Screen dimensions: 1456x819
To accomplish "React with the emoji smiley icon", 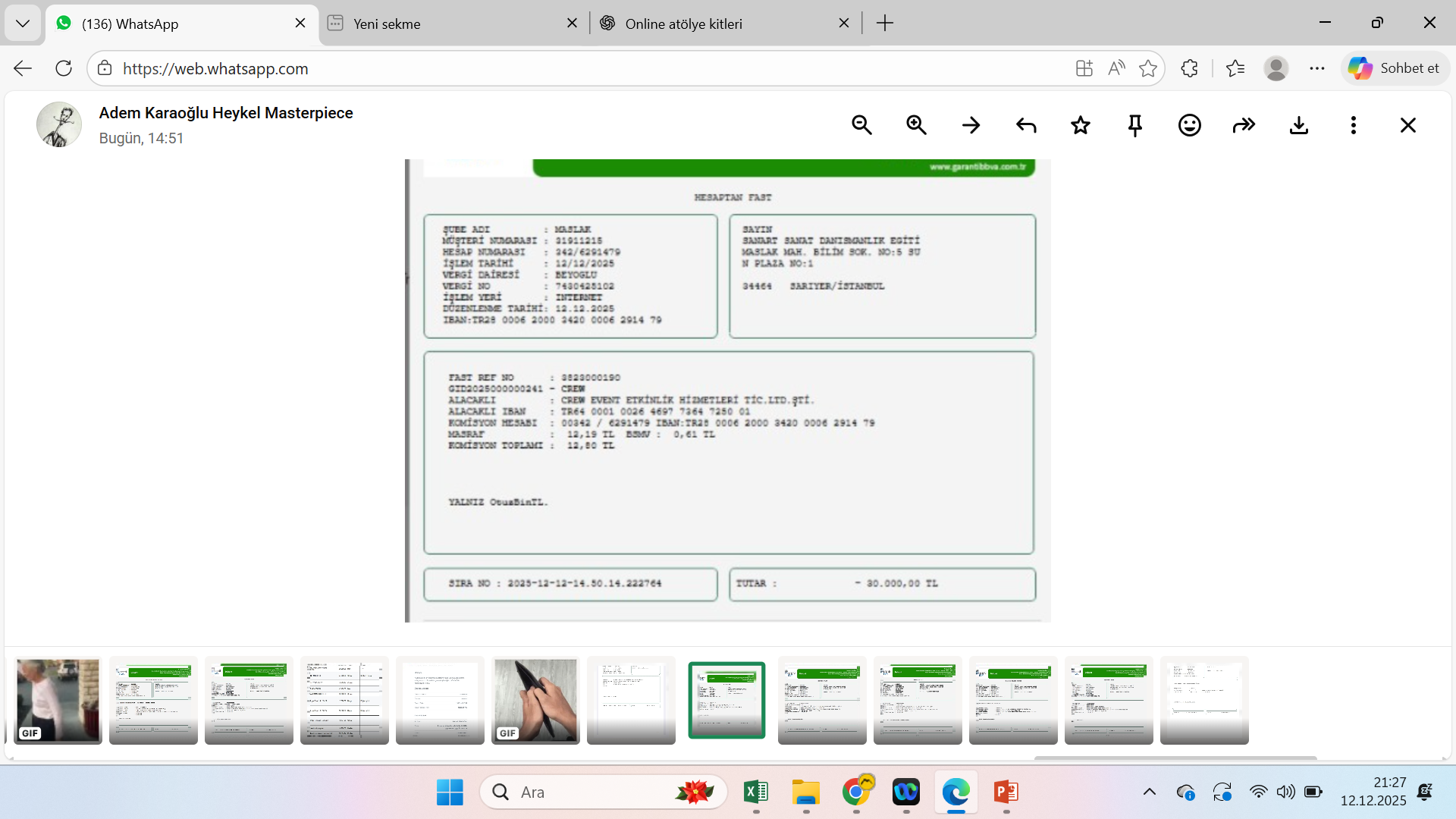I will (x=1190, y=125).
